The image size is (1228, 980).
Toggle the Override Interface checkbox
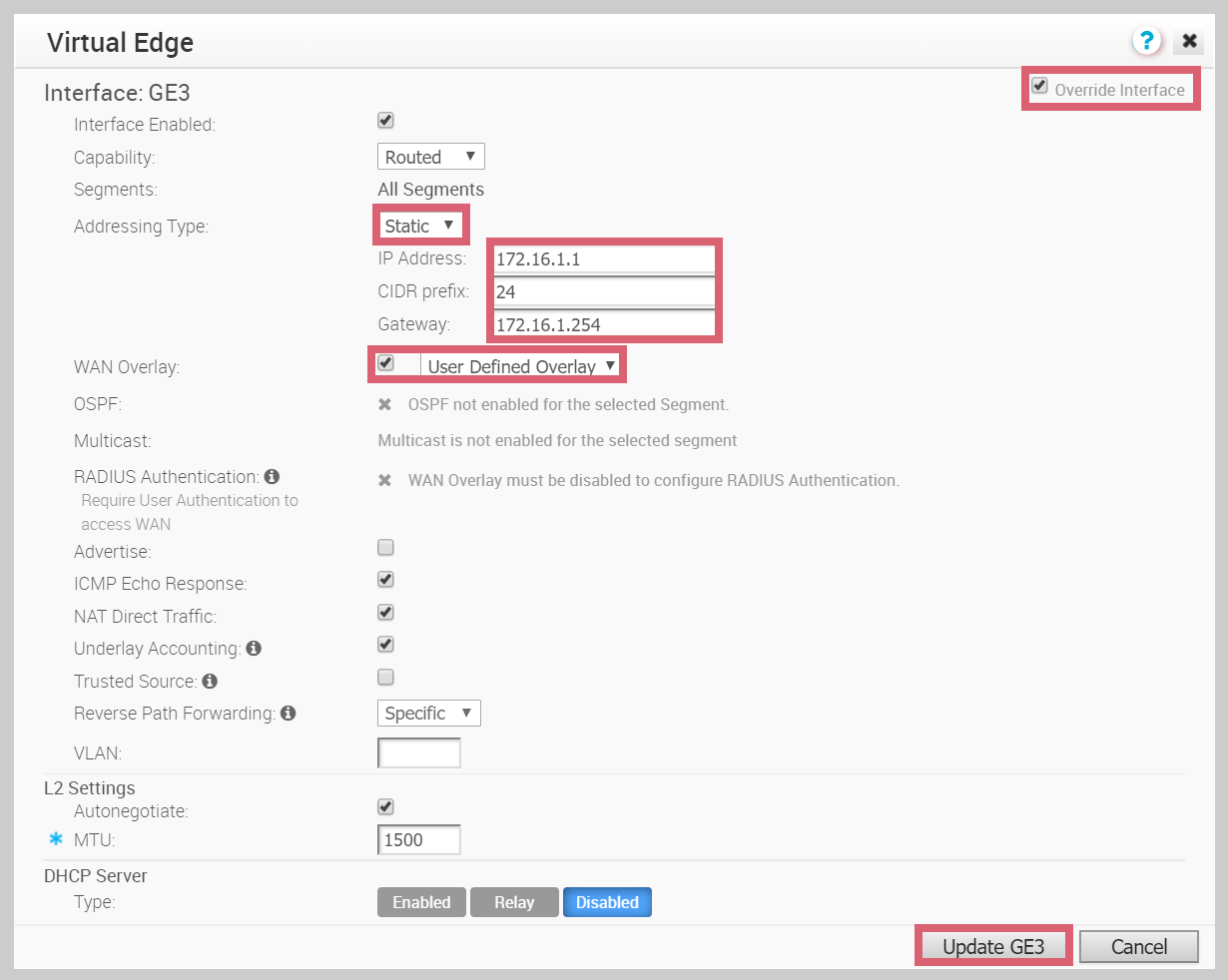(1039, 87)
